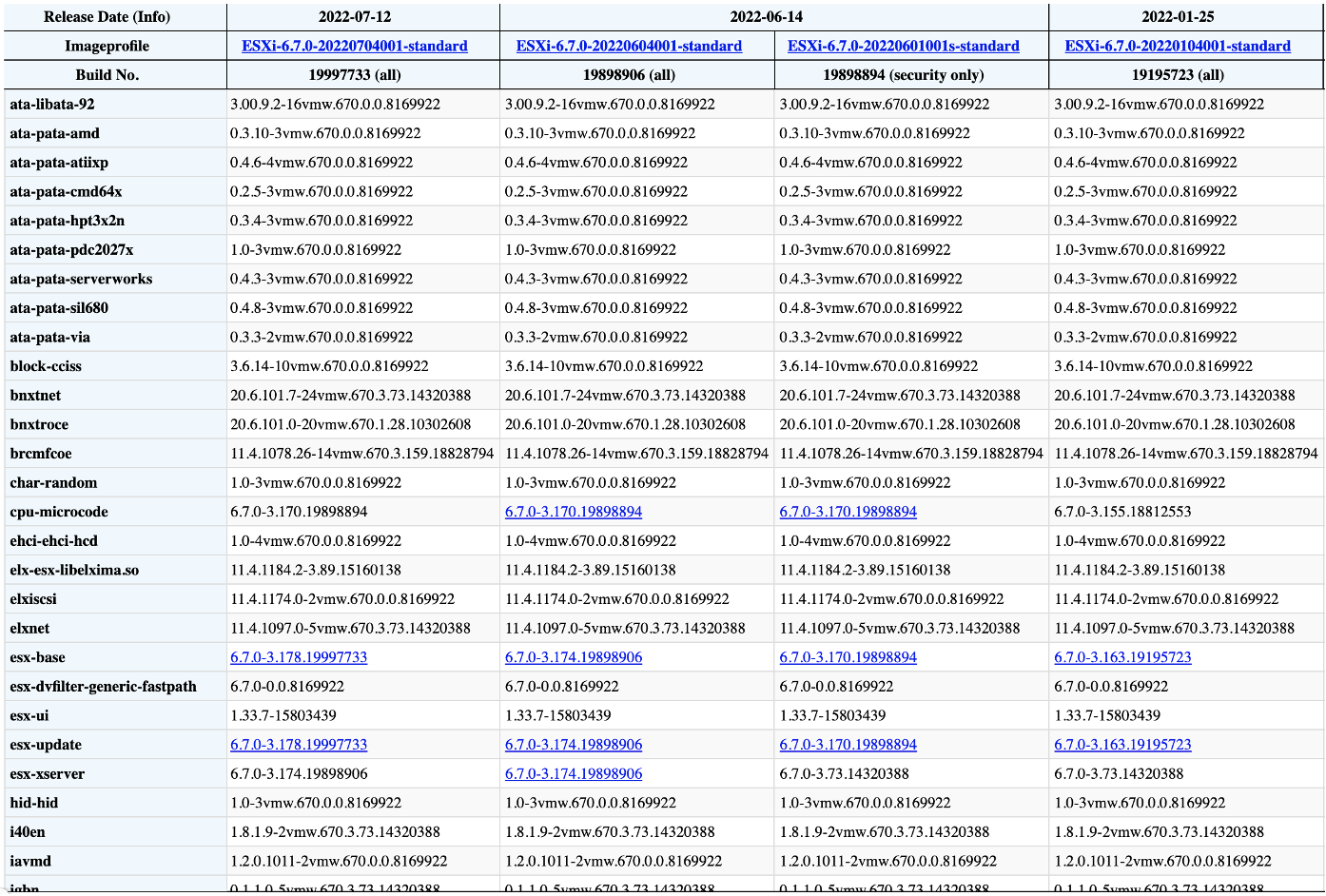Image resolution: width=1326 pixels, height=896 pixels.
Task: Click build "19898894 (security only)"
Action: tap(904, 75)
